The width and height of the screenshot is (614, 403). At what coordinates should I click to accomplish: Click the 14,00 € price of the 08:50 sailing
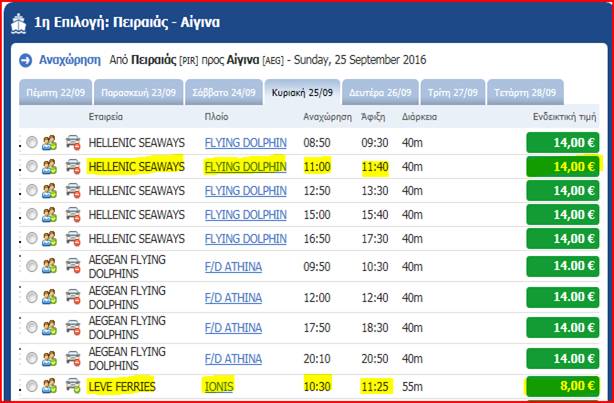pos(567,142)
